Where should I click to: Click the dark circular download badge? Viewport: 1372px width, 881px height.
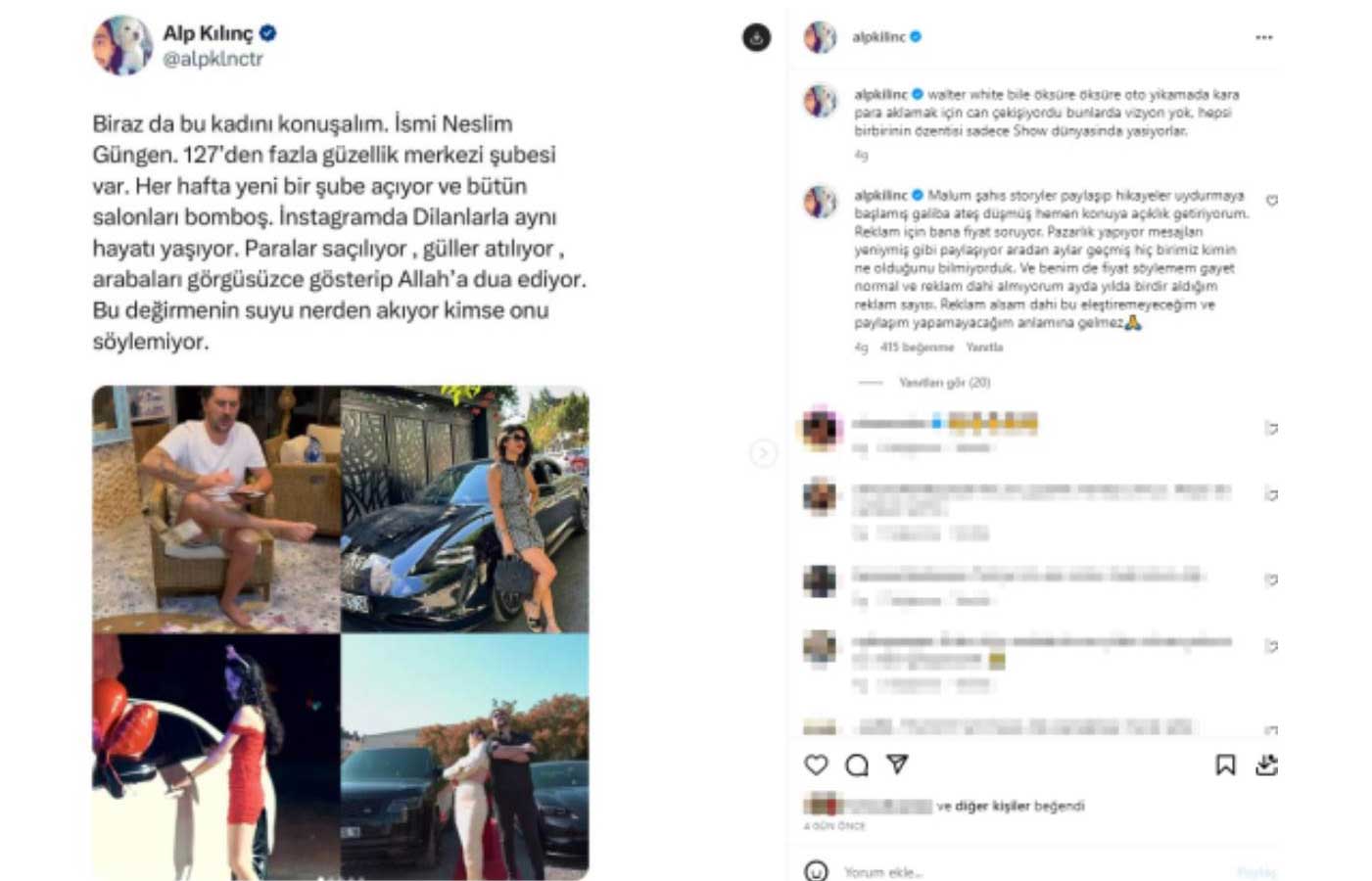756,37
